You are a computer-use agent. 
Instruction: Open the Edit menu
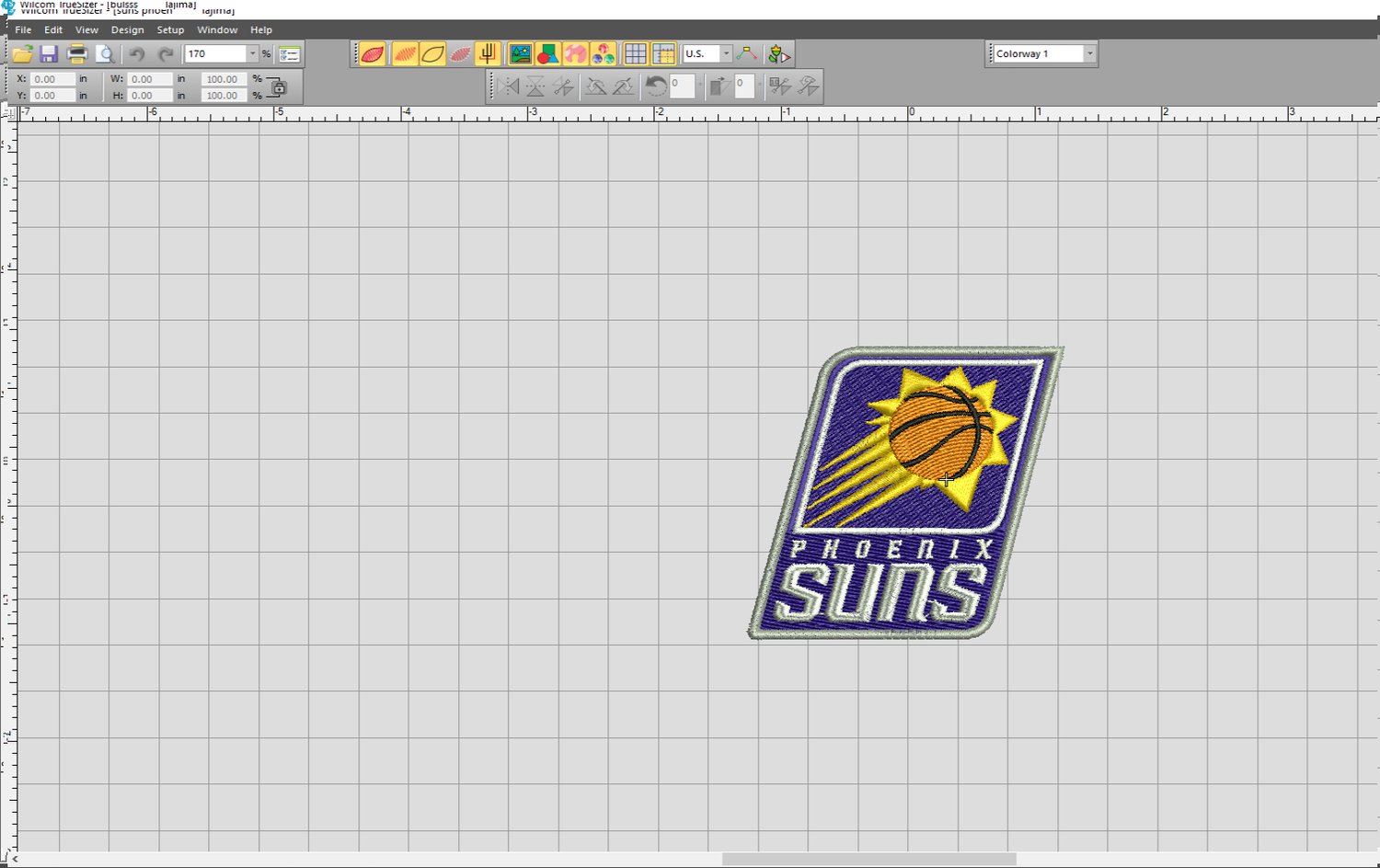tap(53, 29)
